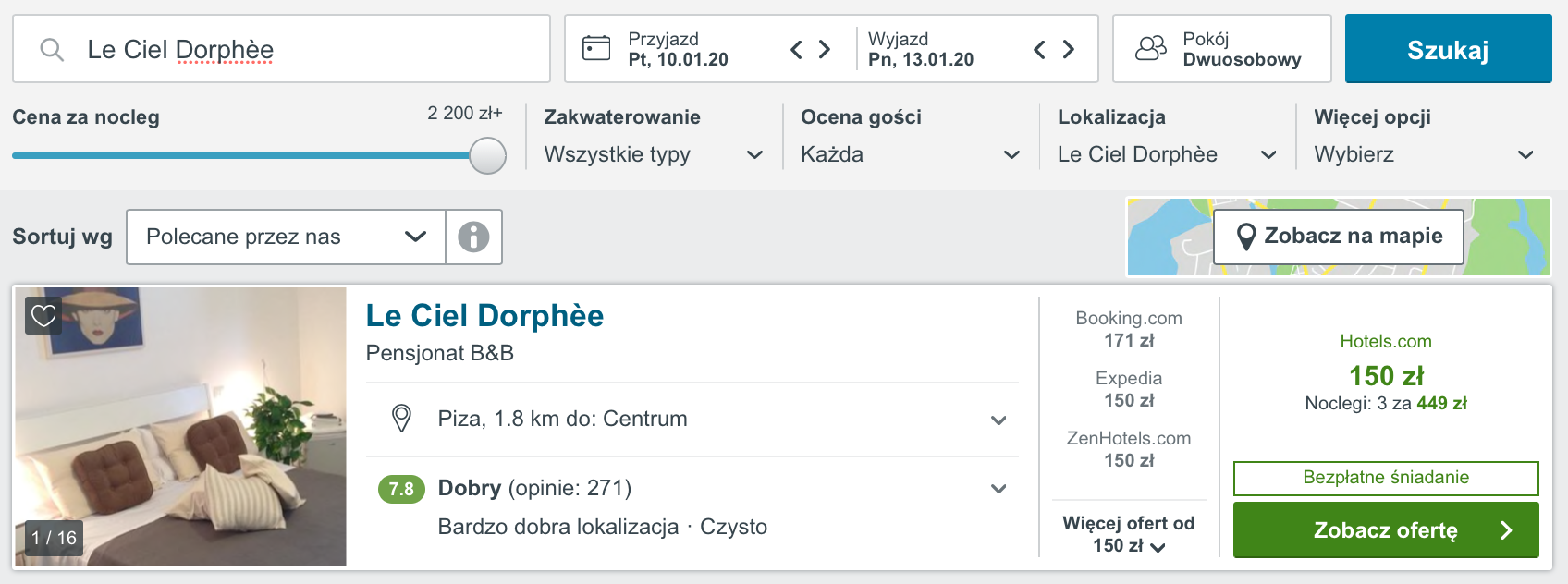Click the Bezpłatne śniadanie badge
Image resolution: width=1568 pixels, height=584 pixels.
click(x=1386, y=478)
